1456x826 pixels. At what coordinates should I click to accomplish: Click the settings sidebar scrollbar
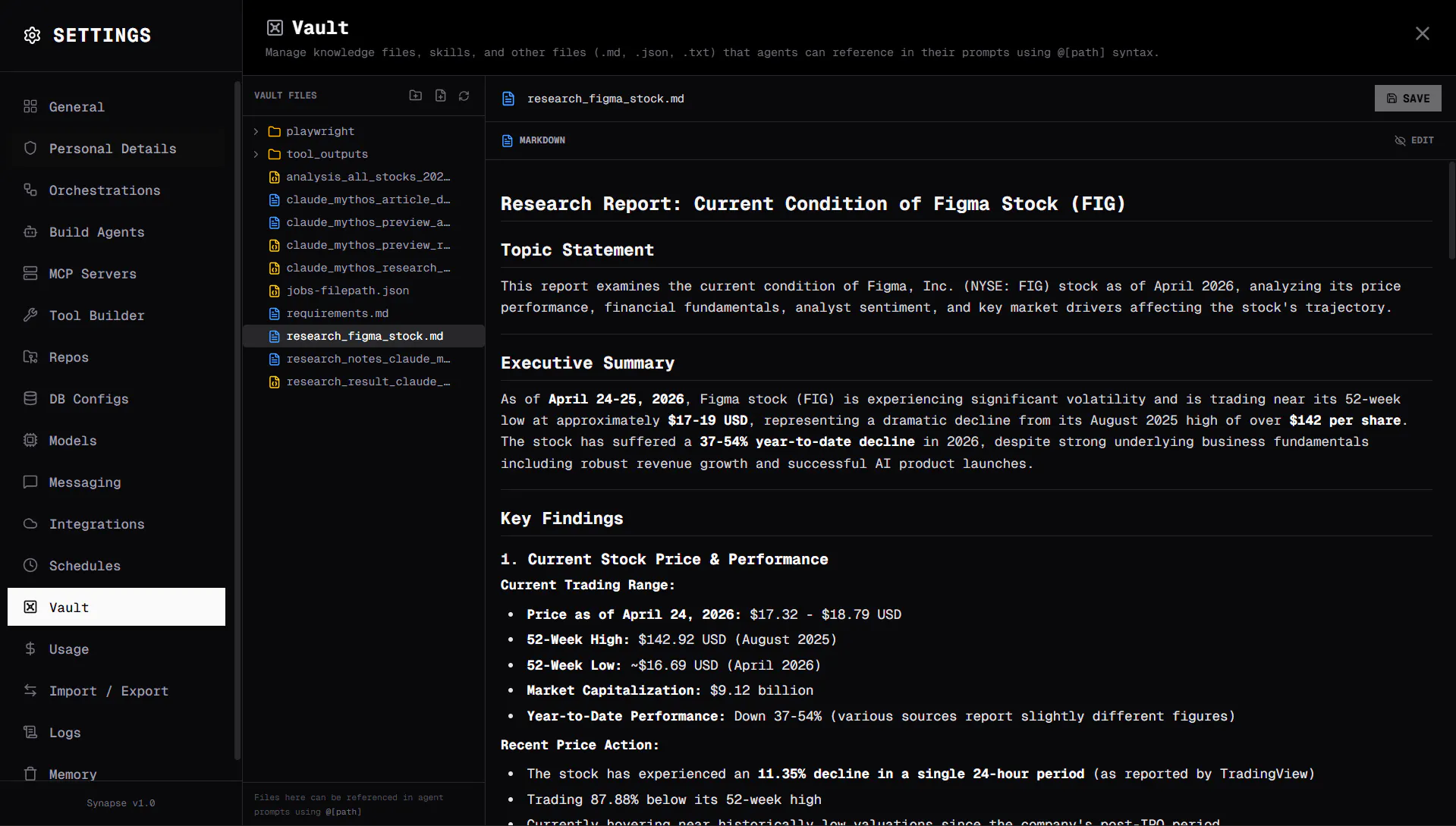tap(237, 420)
